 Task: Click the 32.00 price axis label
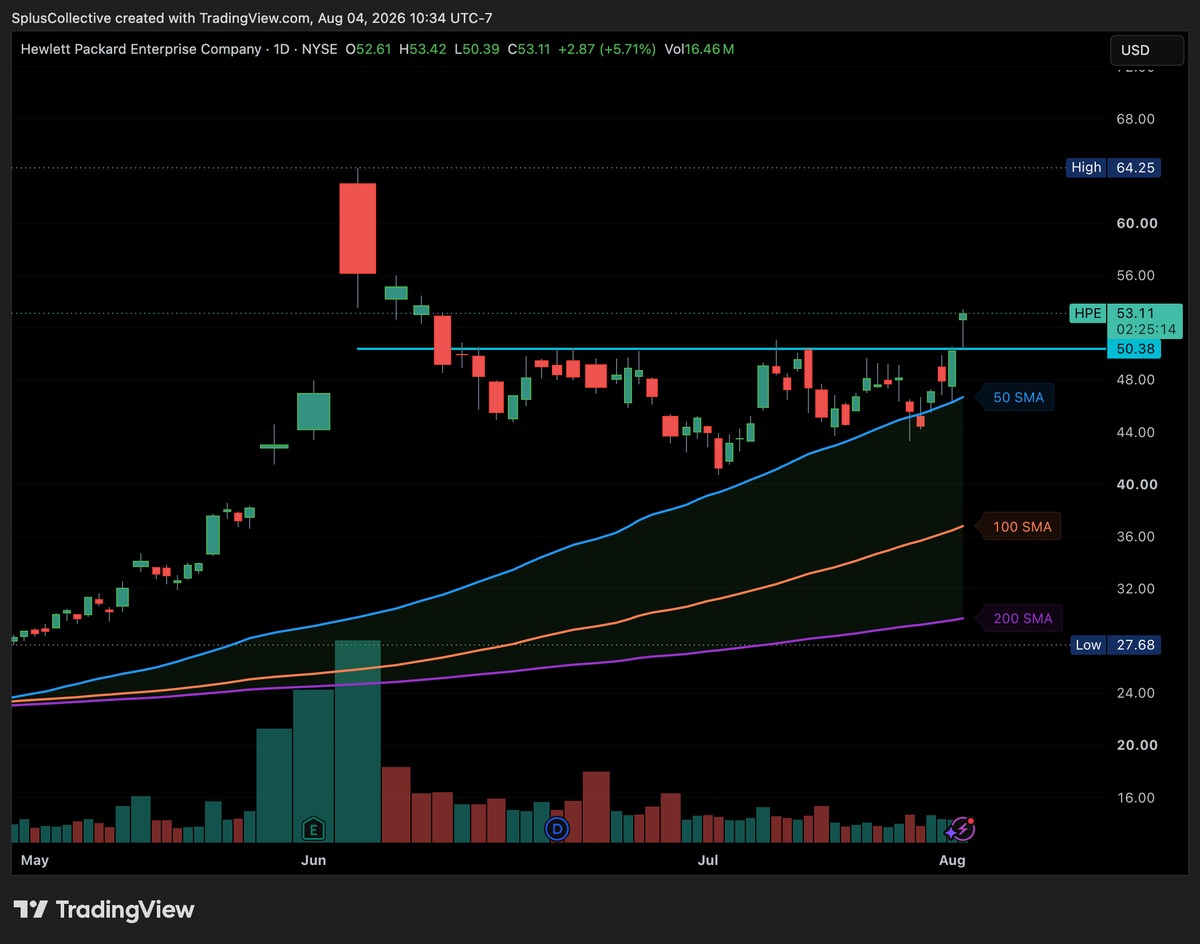(1135, 589)
